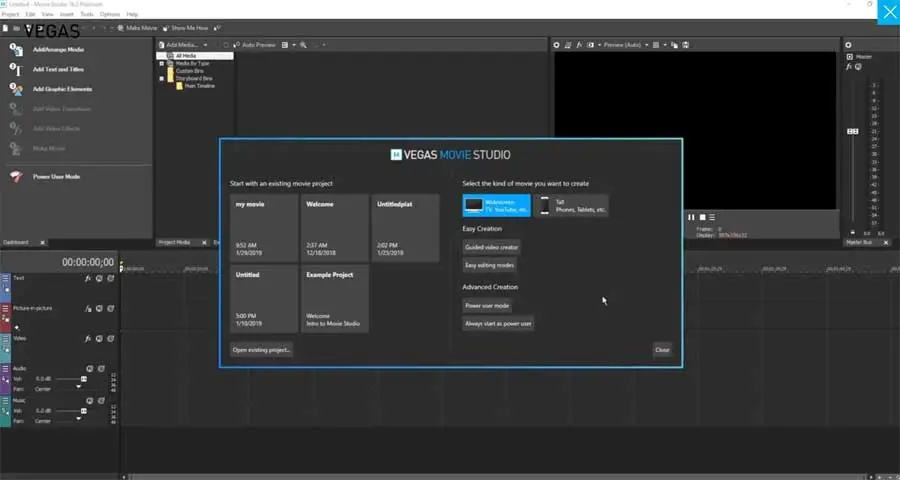Image resolution: width=900 pixels, height=480 pixels.
Task: Open Preview (Auto) quality dropdown
Action: [646, 45]
